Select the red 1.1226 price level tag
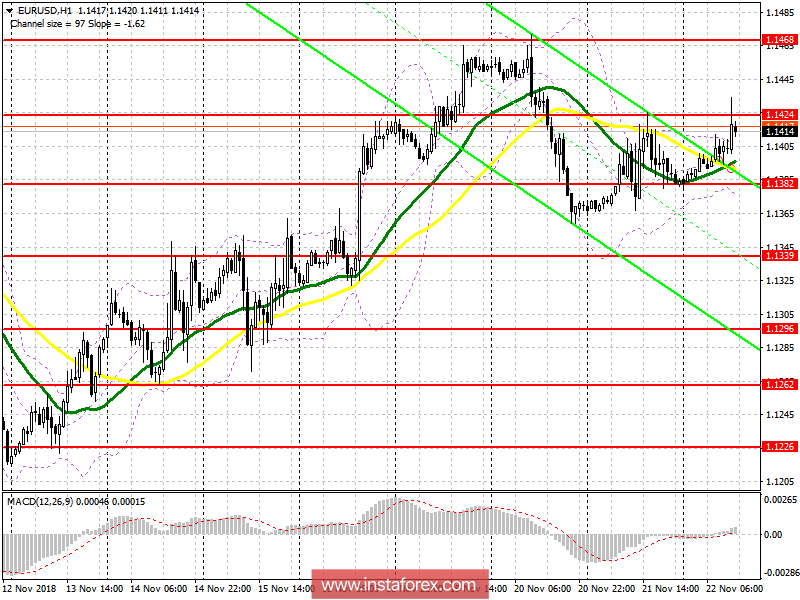 779,447
